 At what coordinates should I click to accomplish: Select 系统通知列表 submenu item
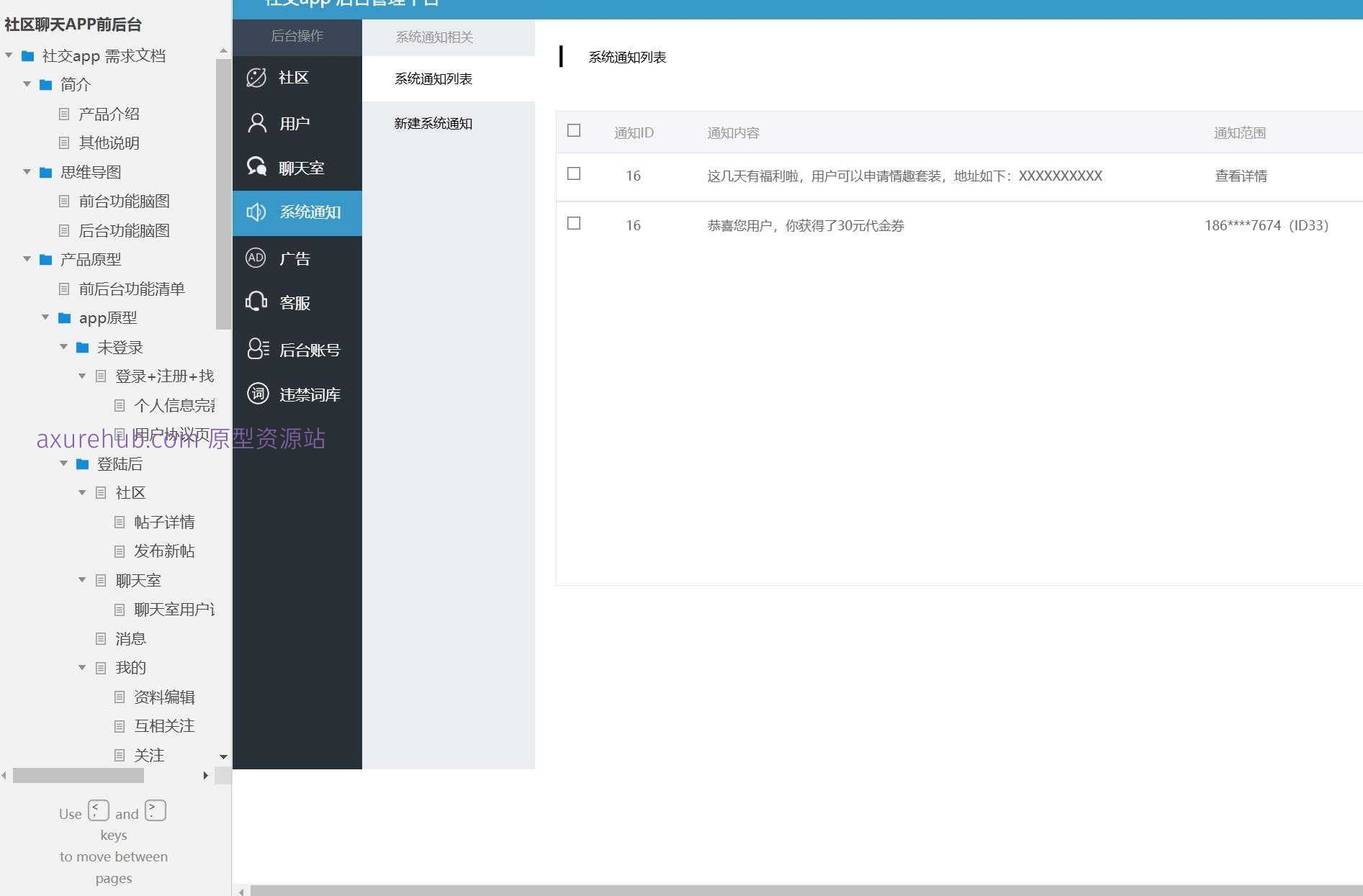(x=433, y=79)
